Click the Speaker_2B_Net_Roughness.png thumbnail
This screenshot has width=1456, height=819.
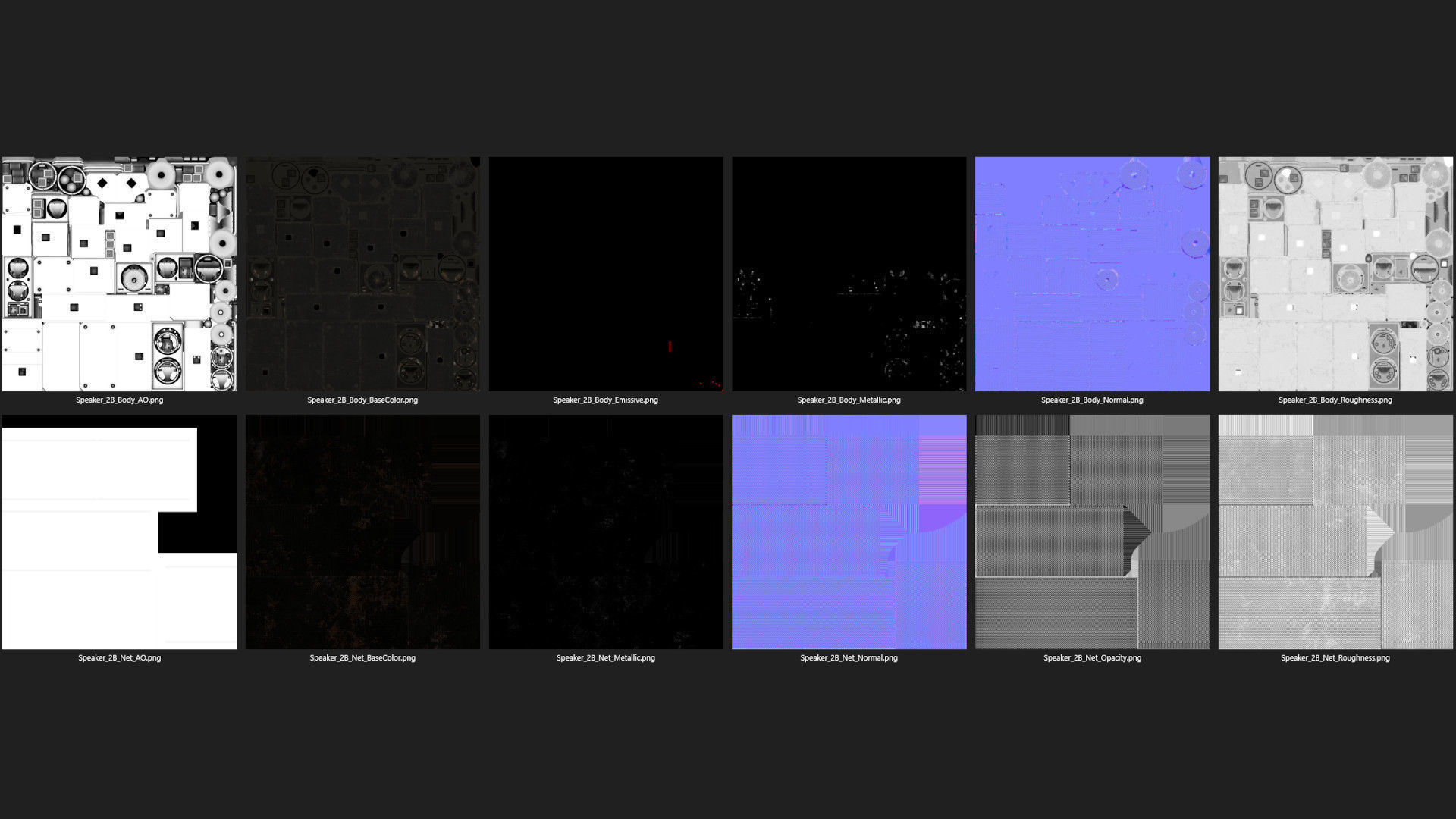[1335, 532]
